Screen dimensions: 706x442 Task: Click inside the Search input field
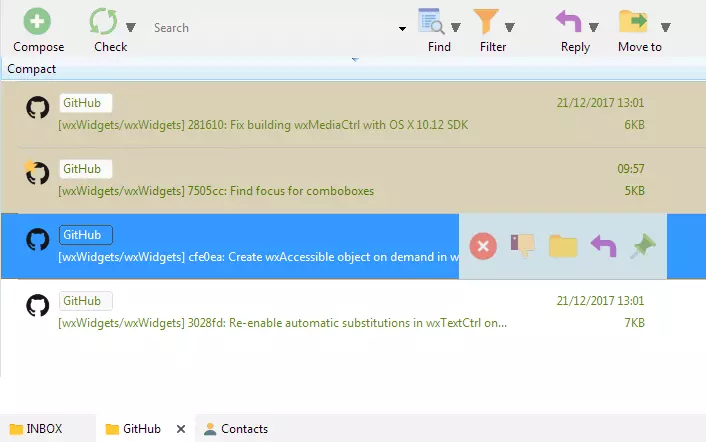[x=270, y=28]
